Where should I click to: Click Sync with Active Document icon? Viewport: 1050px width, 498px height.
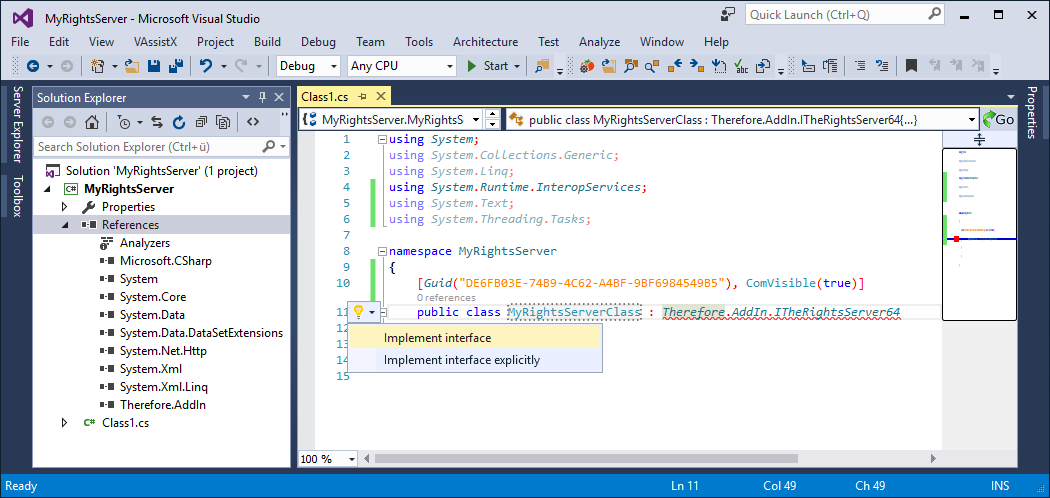click(x=157, y=122)
